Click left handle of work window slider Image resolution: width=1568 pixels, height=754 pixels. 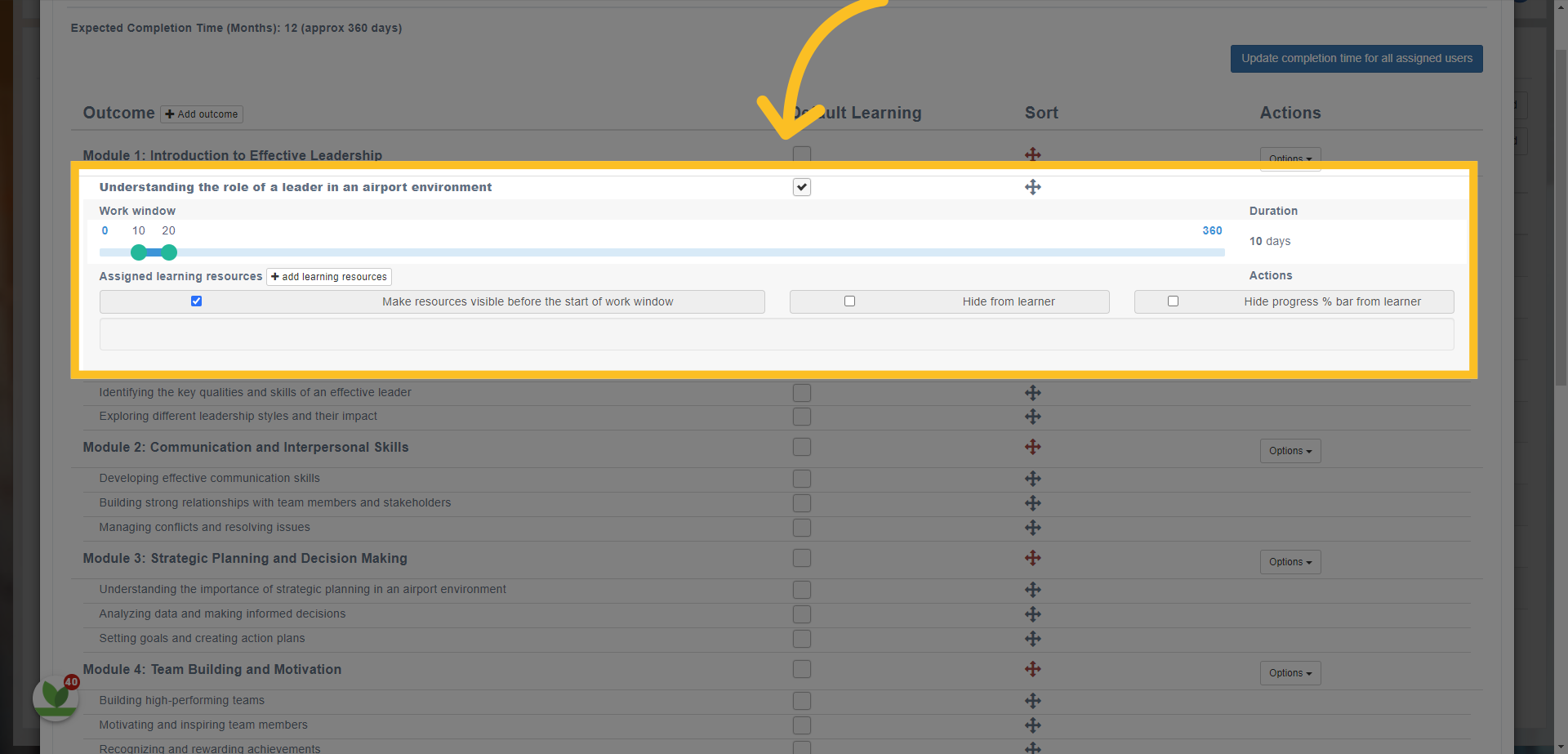[x=139, y=252]
